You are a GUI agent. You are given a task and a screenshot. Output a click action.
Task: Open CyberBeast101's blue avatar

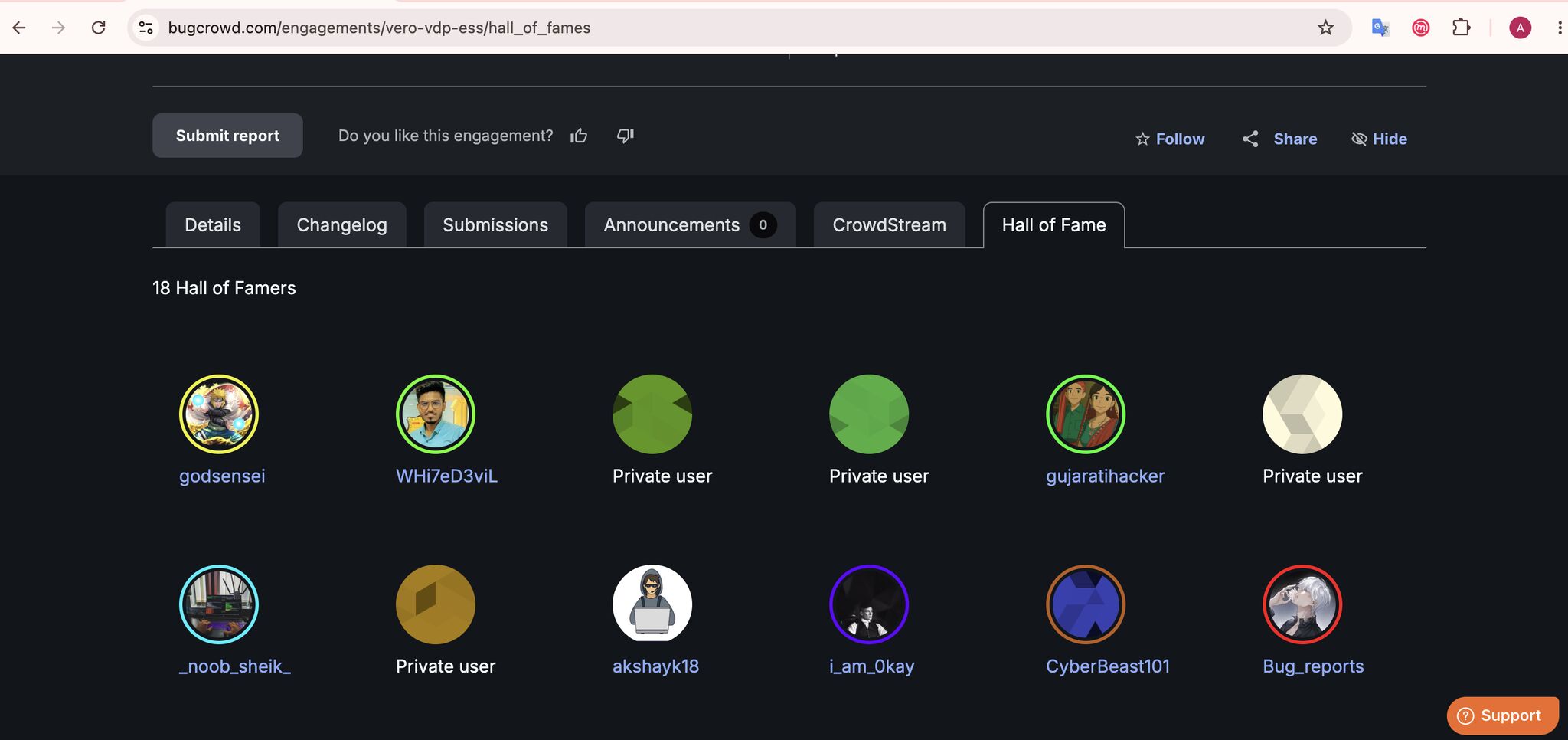1086,604
